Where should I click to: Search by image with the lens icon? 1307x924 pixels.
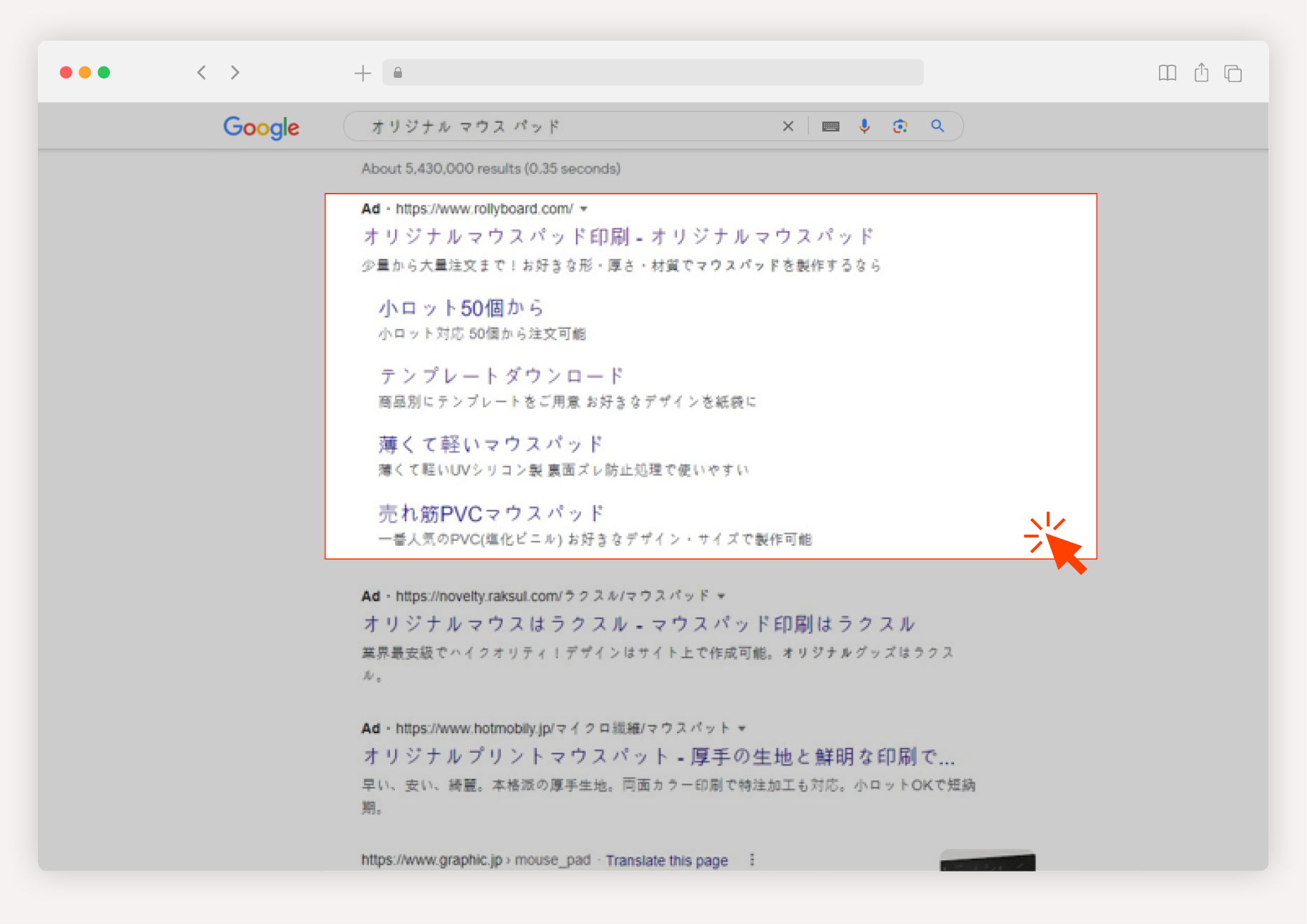coord(900,126)
